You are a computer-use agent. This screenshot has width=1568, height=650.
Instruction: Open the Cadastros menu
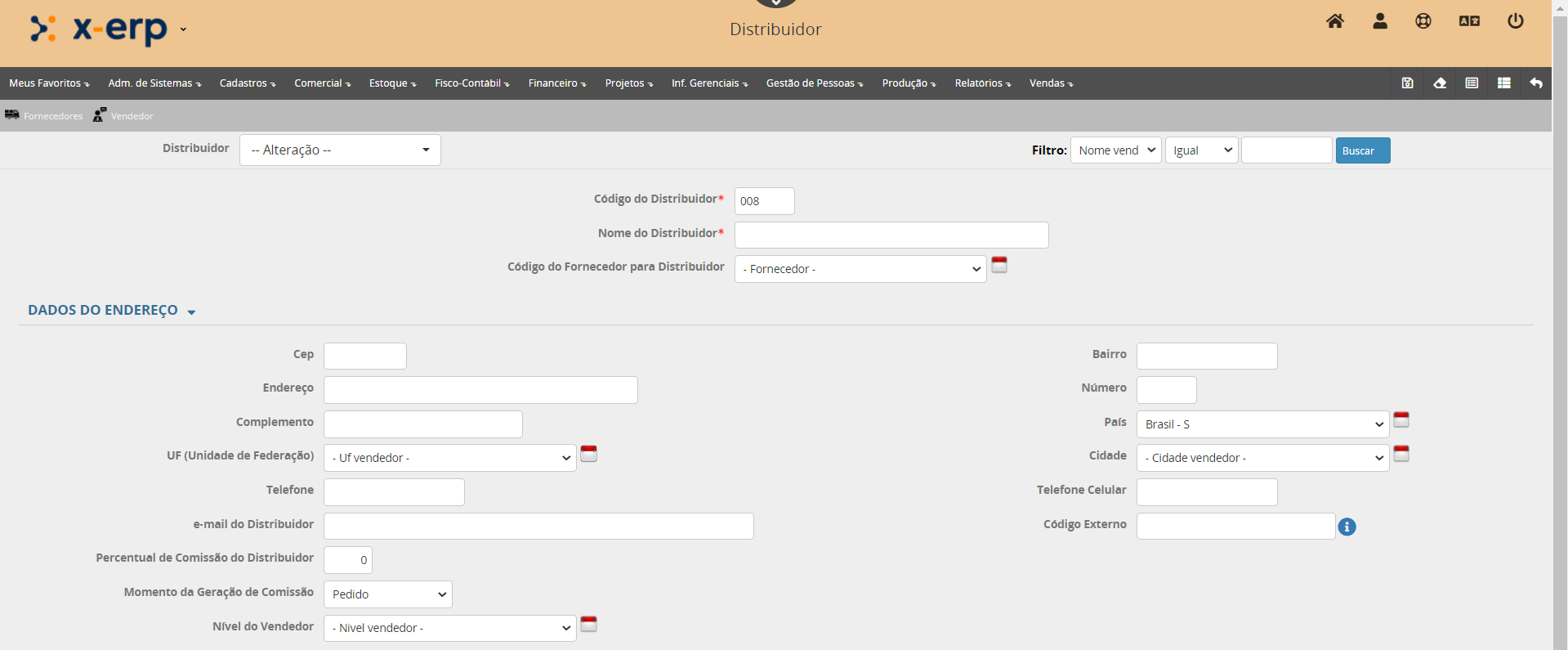click(247, 83)
